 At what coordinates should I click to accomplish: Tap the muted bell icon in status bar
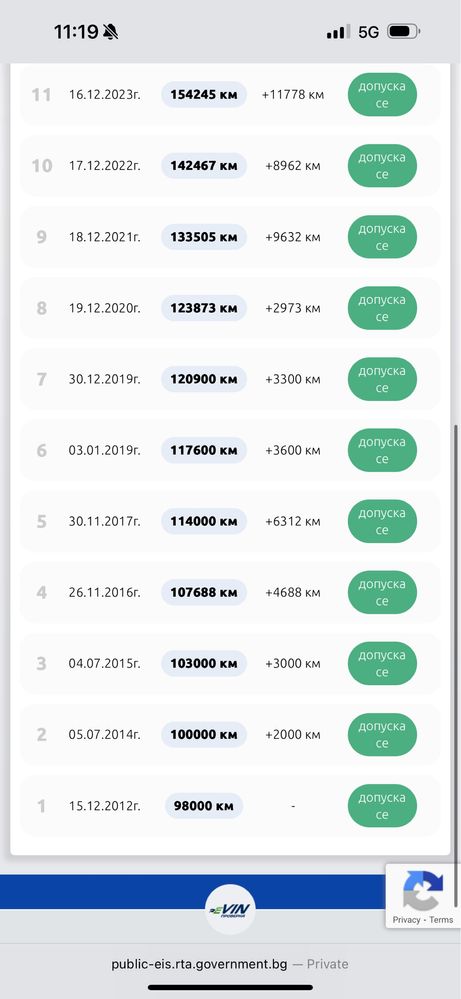[x=111, y=32]
